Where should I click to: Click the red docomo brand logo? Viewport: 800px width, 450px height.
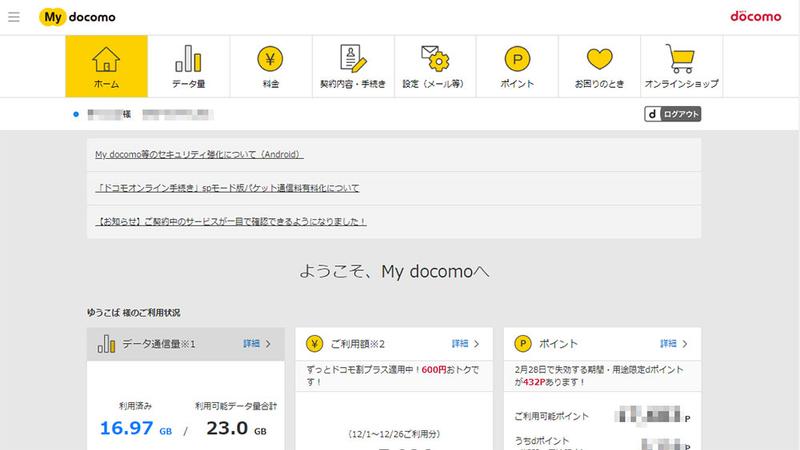pos(756,16)
